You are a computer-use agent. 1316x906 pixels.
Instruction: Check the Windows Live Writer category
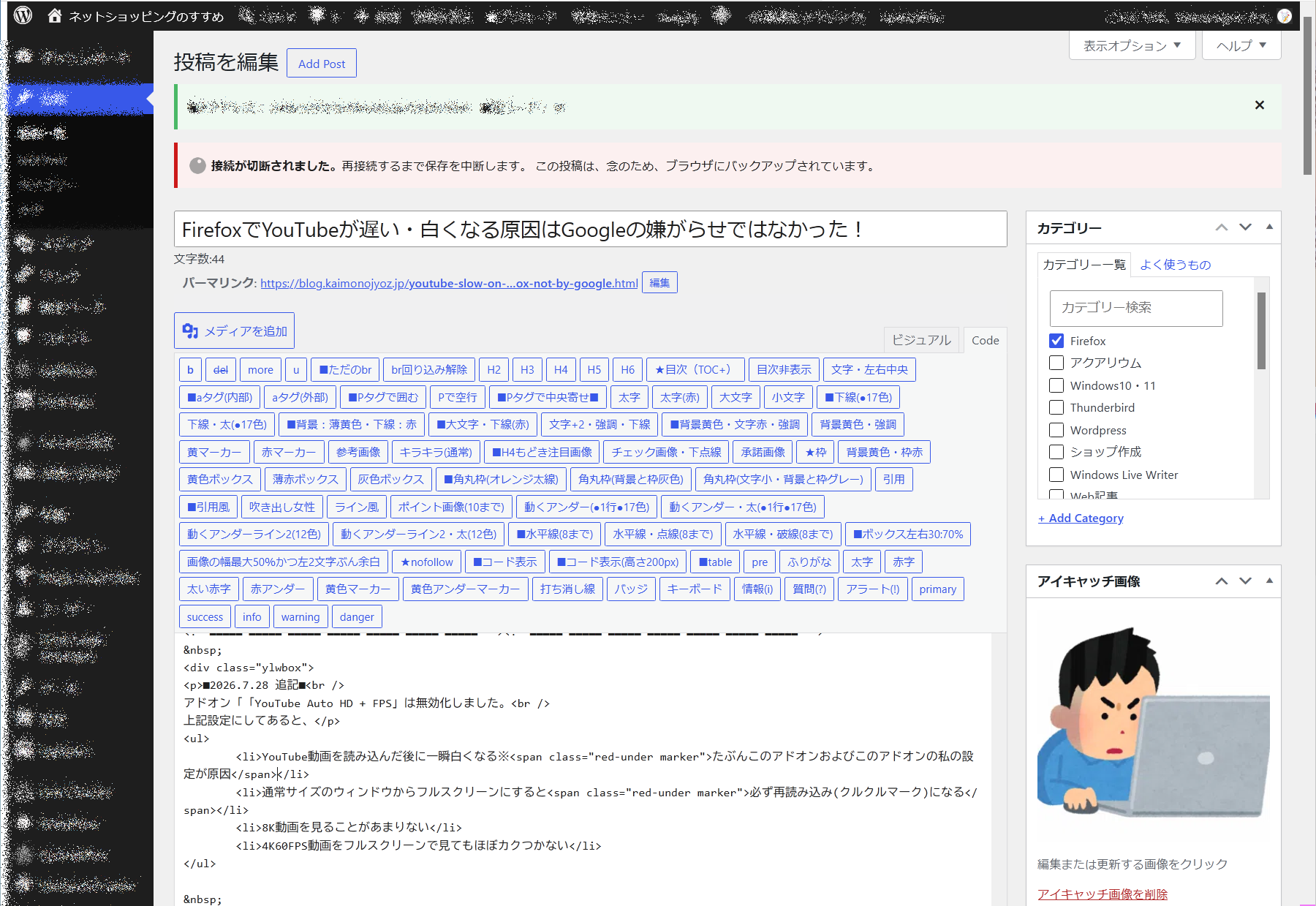click(x=1056, y=475)
